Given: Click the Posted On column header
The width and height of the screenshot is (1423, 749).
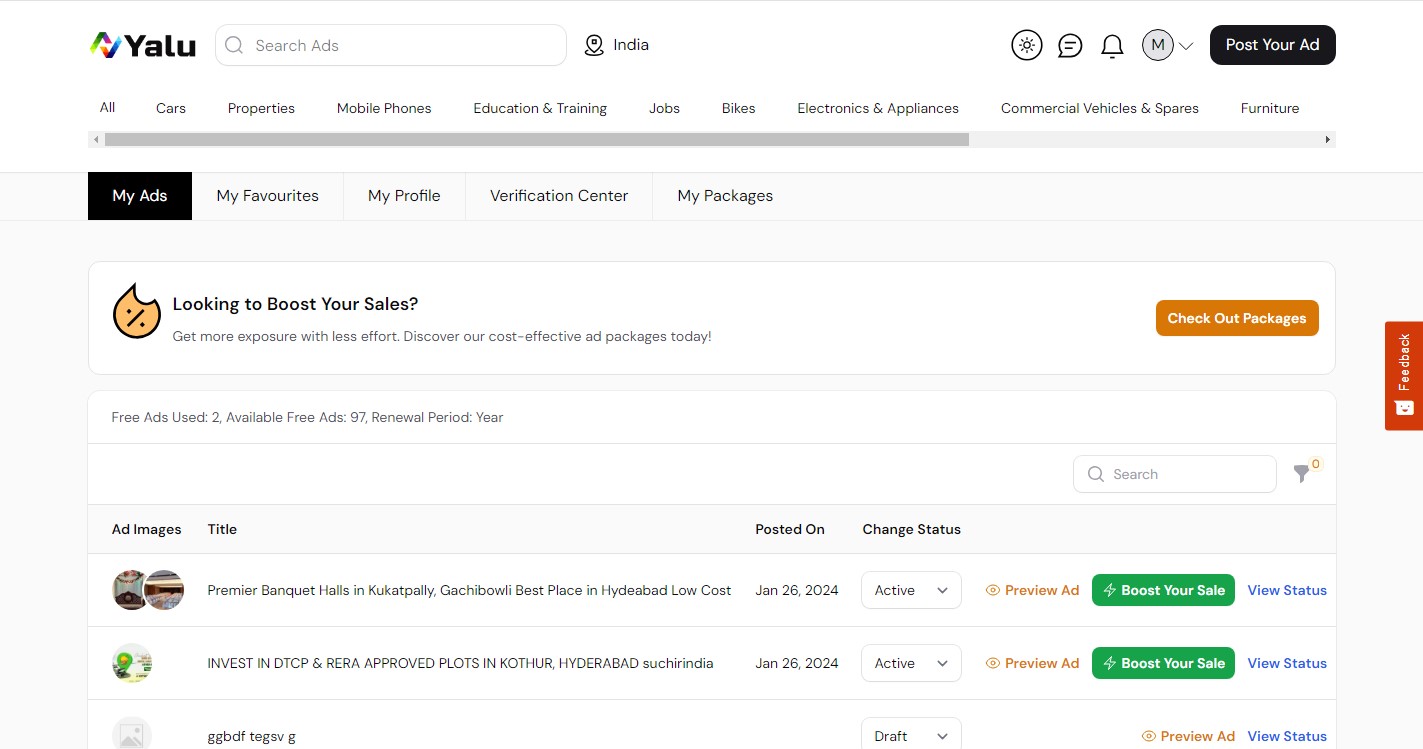Looking at the screenshot, I should point(790,529).
